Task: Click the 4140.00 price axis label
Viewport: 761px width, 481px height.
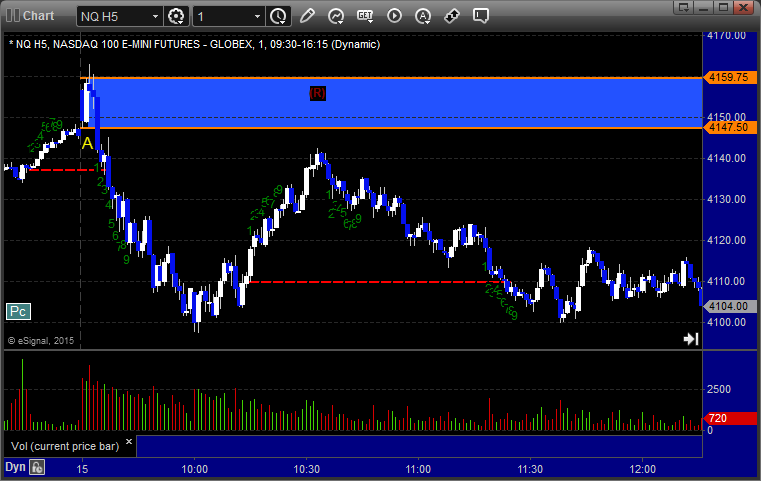Action: coord(727,158)
